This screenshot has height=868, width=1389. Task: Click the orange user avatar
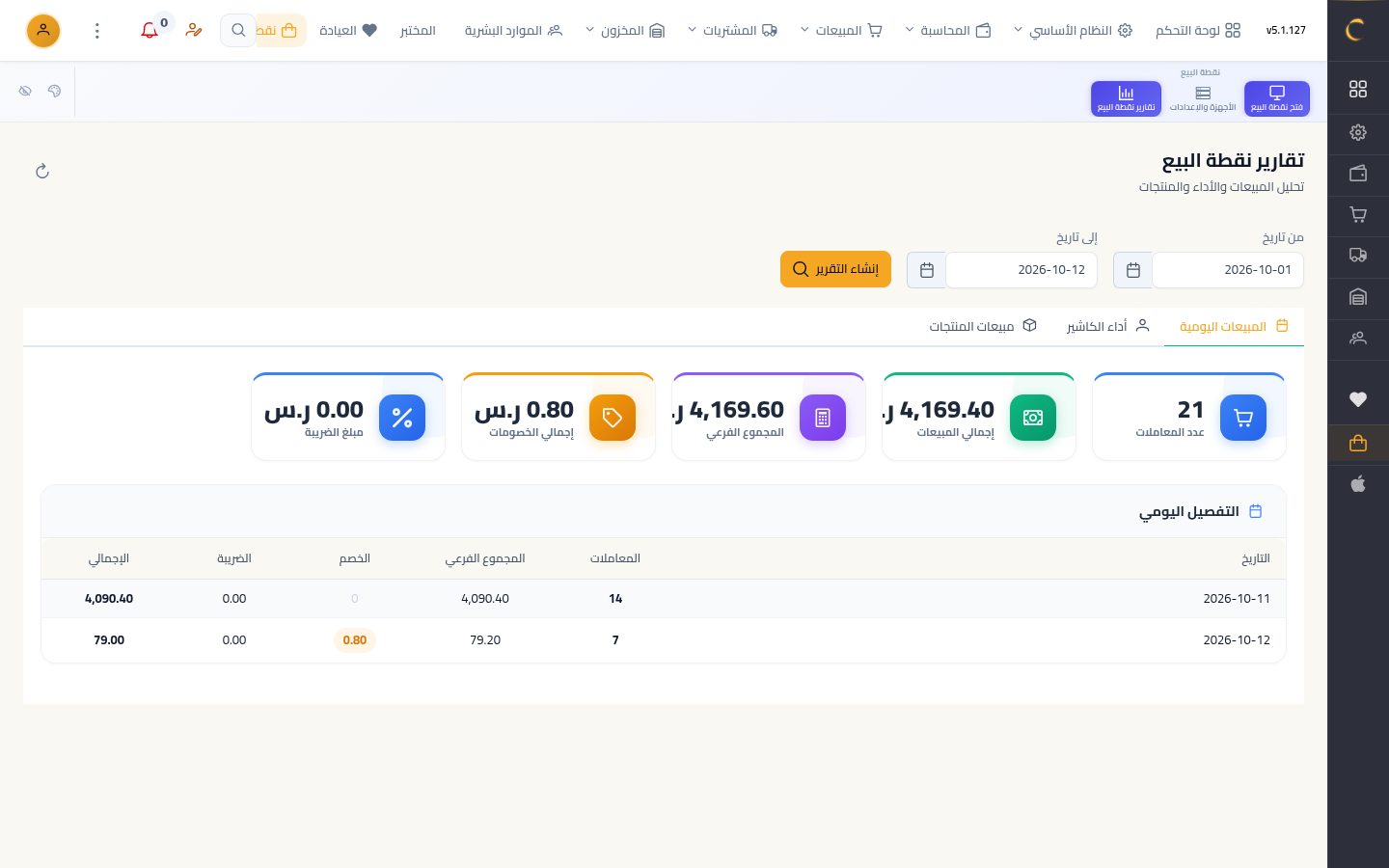(43, 31)
